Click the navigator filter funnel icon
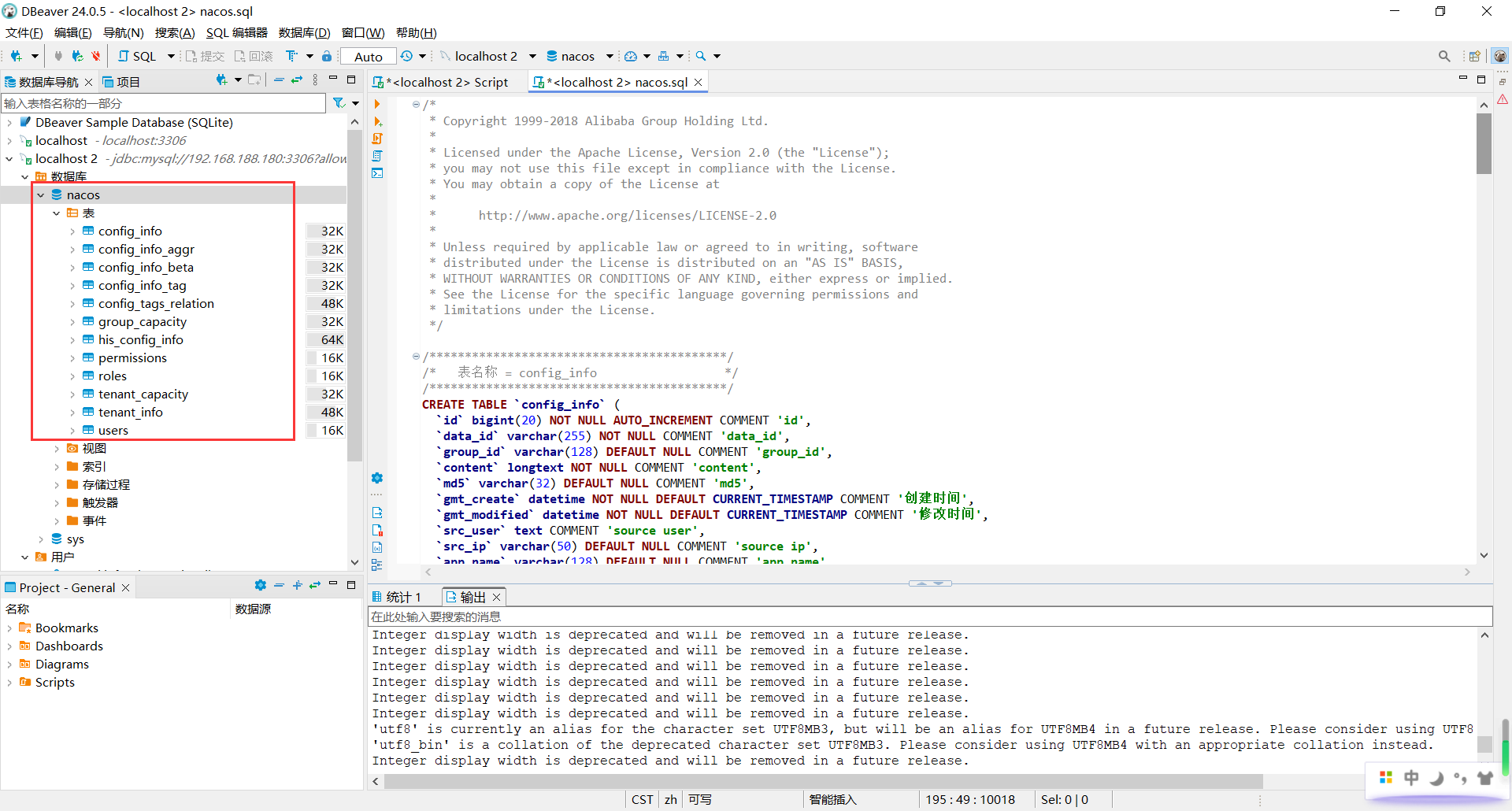Image resolution: width=1512 pixels, height=811 pixels. point(339,103)
